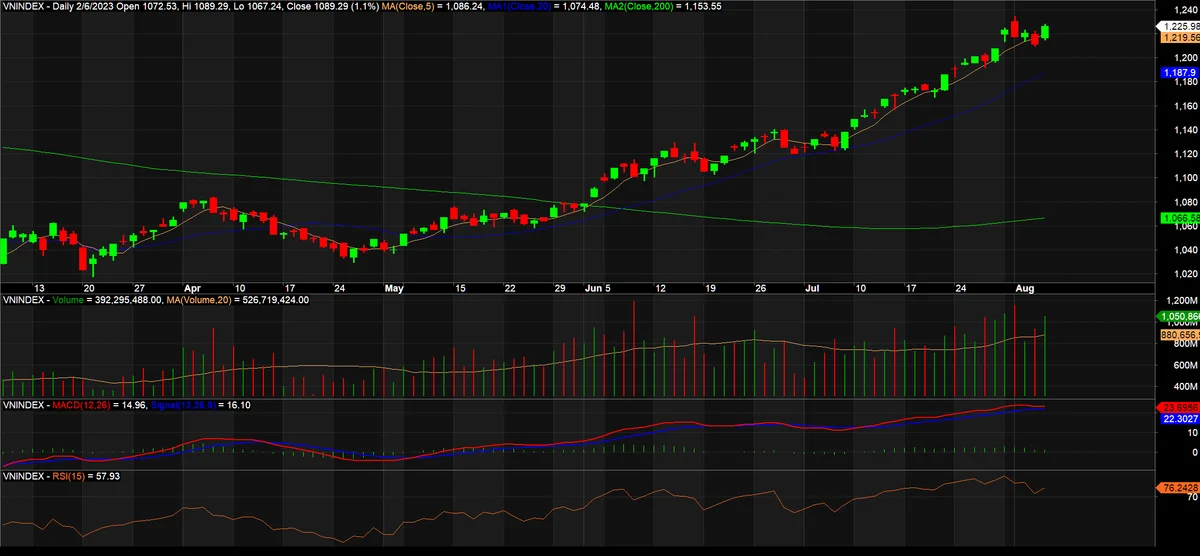Click the tallest red volume bar near Aug
Viewport: 1200px width, 556px height.
pos(1015,349)
